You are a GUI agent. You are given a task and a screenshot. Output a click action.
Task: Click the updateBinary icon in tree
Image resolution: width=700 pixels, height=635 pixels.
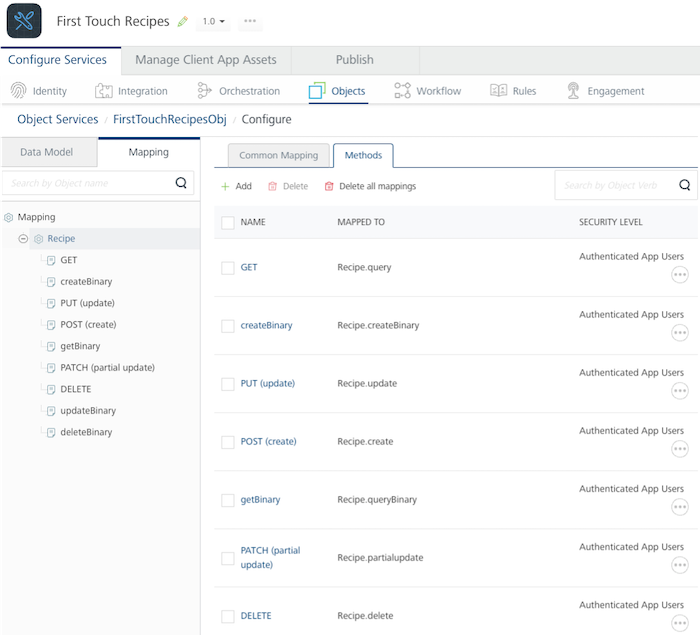click(51, 411)
